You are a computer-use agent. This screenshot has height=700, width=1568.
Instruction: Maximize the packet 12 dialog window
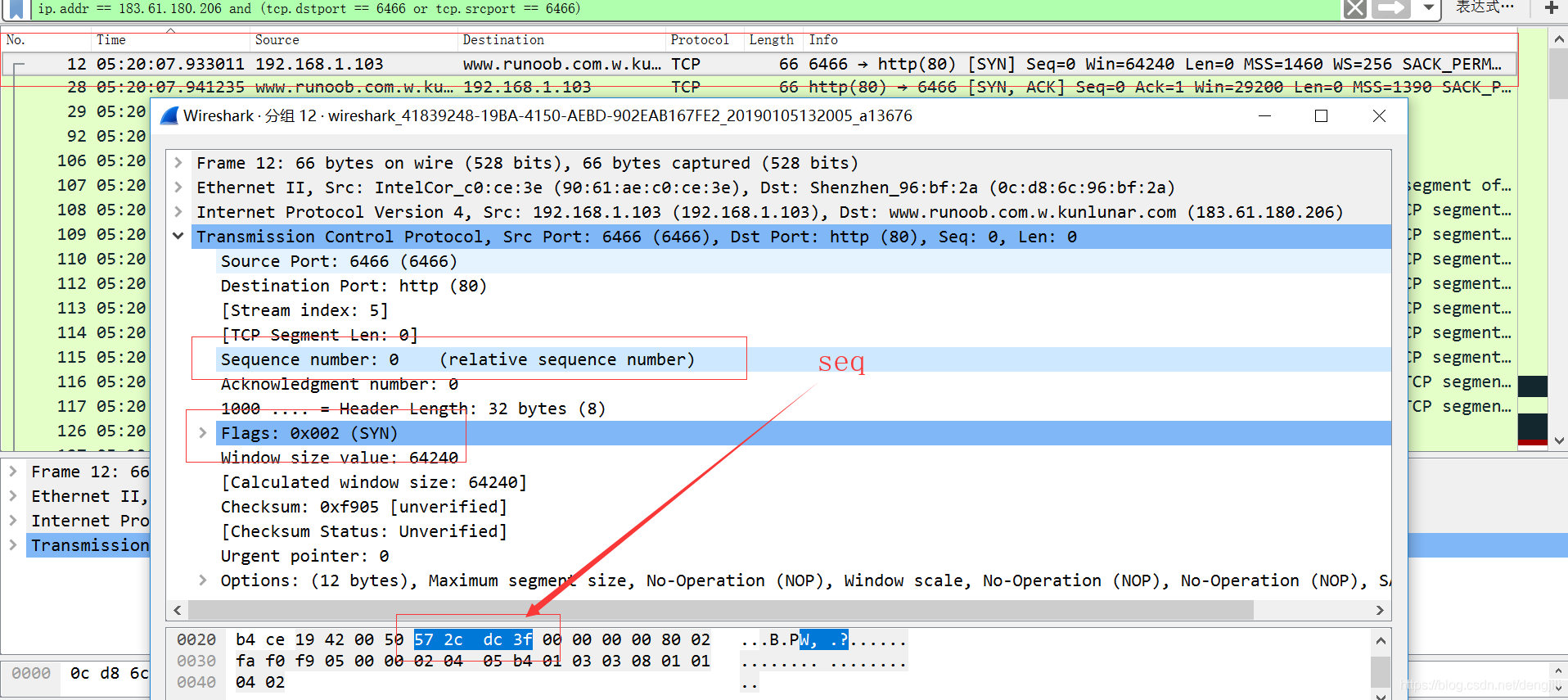click(x=1321, y=116)
